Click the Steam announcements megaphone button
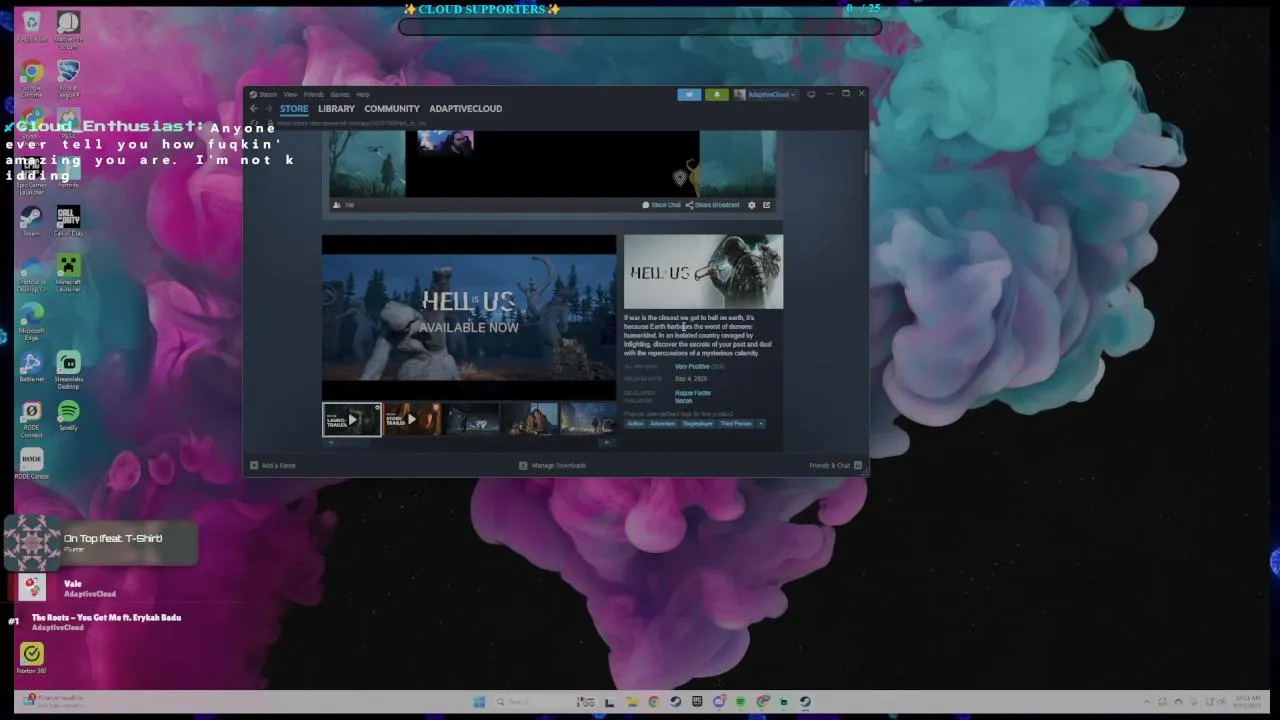This screenshot has height=720, width=1280. click(x=689, y=94)
